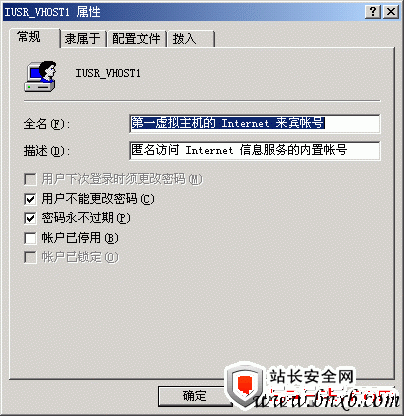Image resolution: width=404 pixels, height=416 pixels.
Task: Click the question mark help button
Action: (373, 12)
